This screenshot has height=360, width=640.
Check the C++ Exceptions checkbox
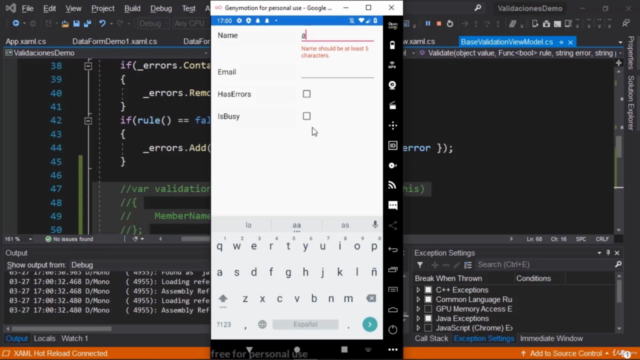click(x=428, y=290)
